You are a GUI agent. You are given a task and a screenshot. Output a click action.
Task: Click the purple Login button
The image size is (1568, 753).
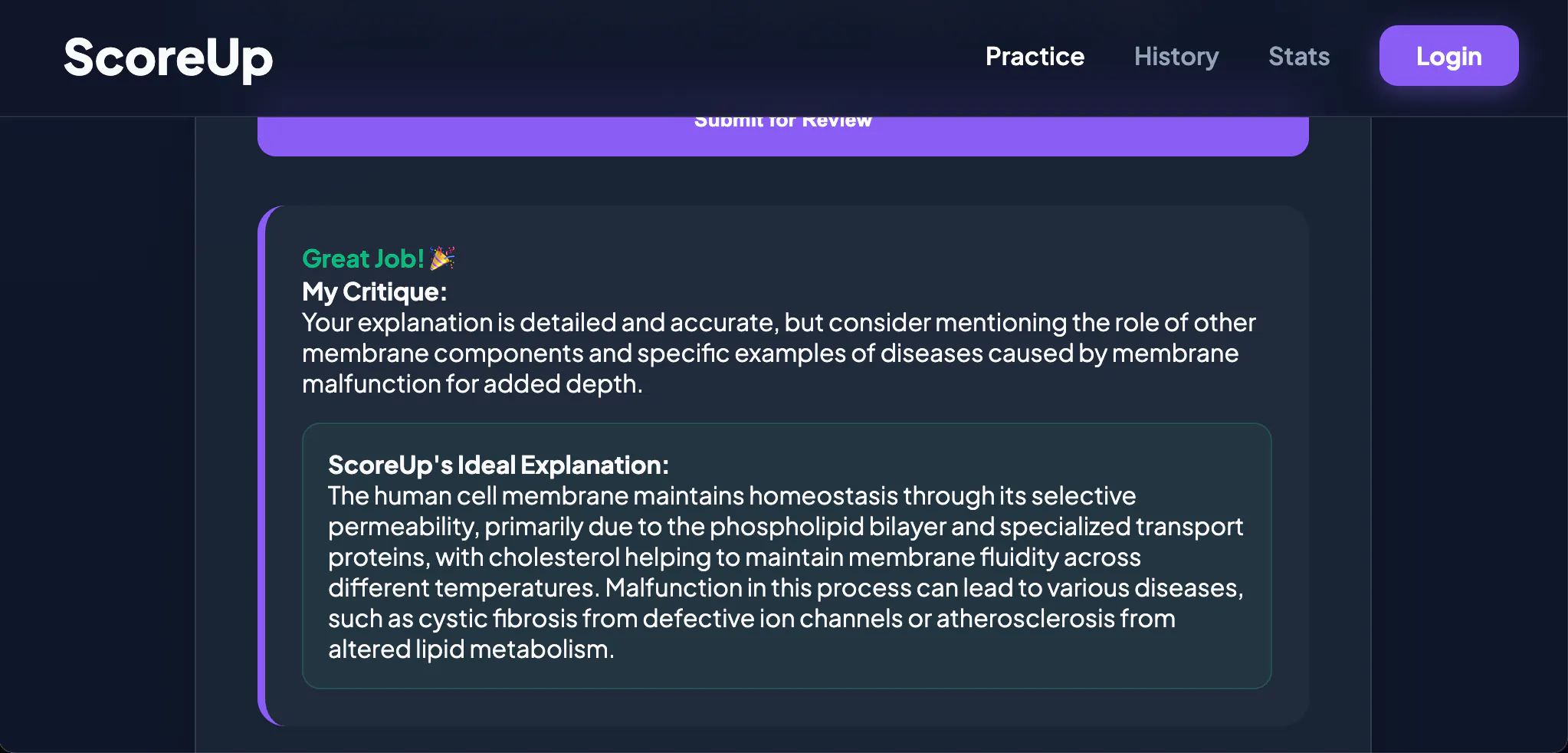tap(1448, 55)
